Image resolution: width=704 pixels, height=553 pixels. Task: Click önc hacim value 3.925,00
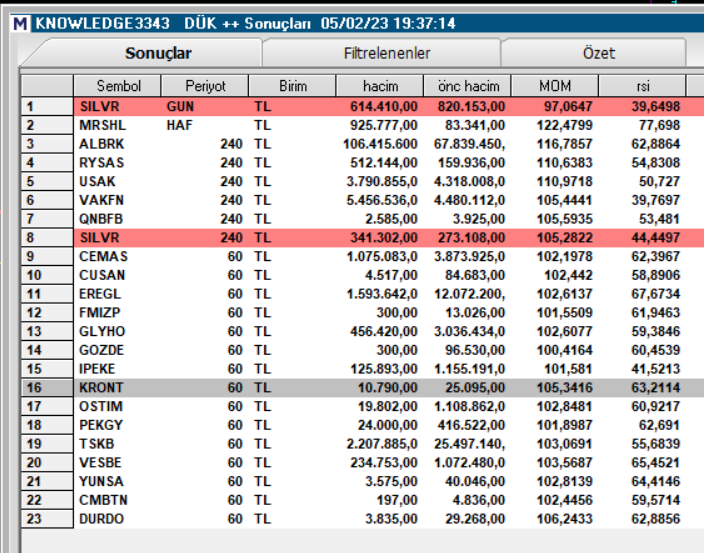479,219
